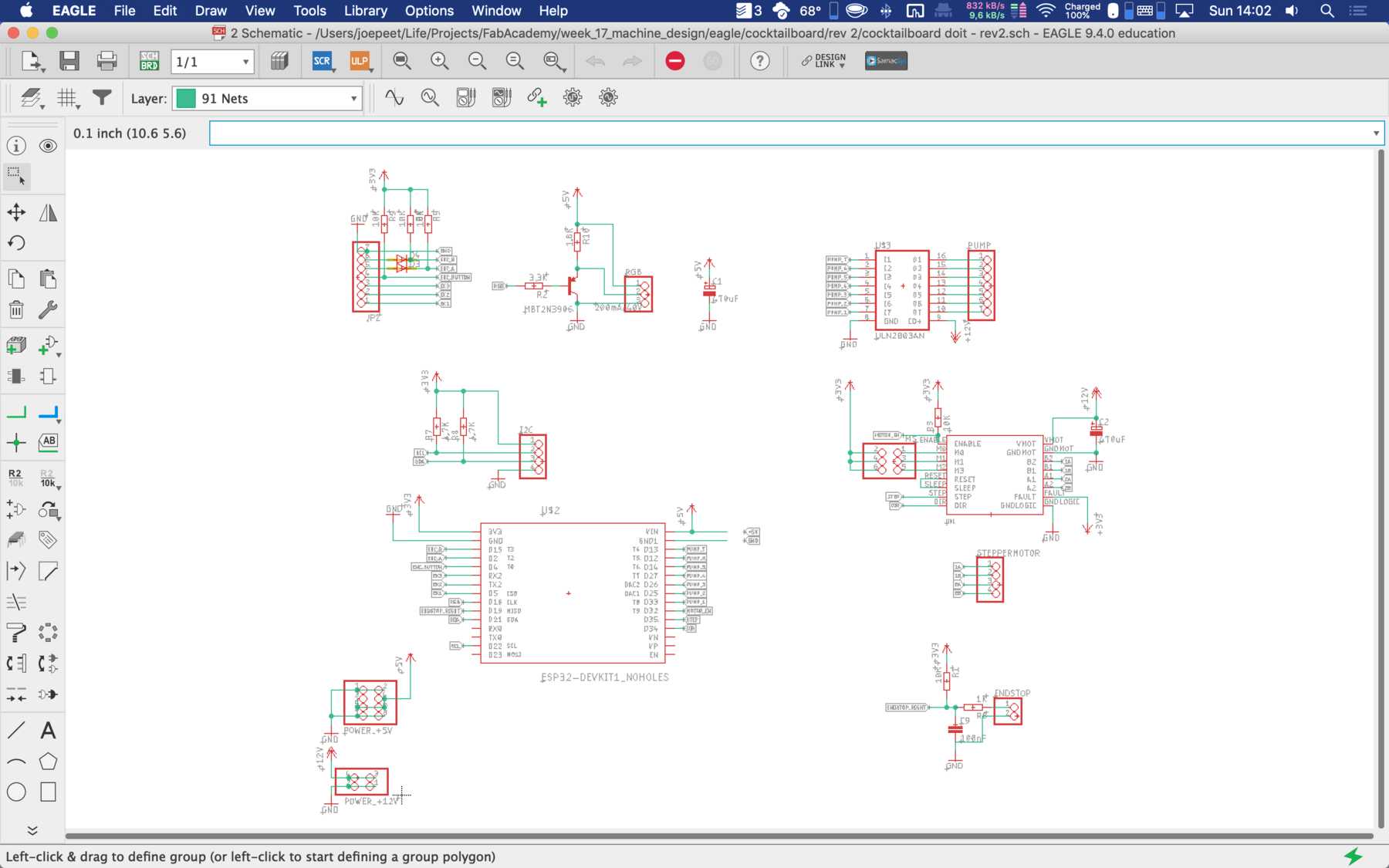Click the Zoom to fit icon
1389x868 pixels.
coord(401,61)
